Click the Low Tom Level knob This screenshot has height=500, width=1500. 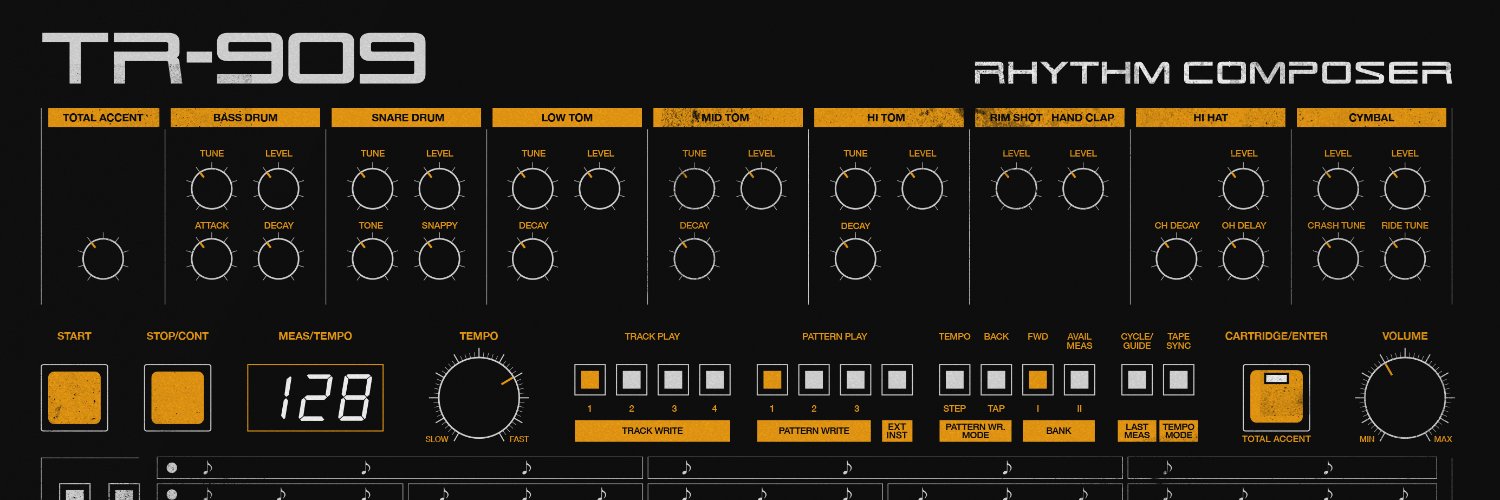[x=600, y=188]
